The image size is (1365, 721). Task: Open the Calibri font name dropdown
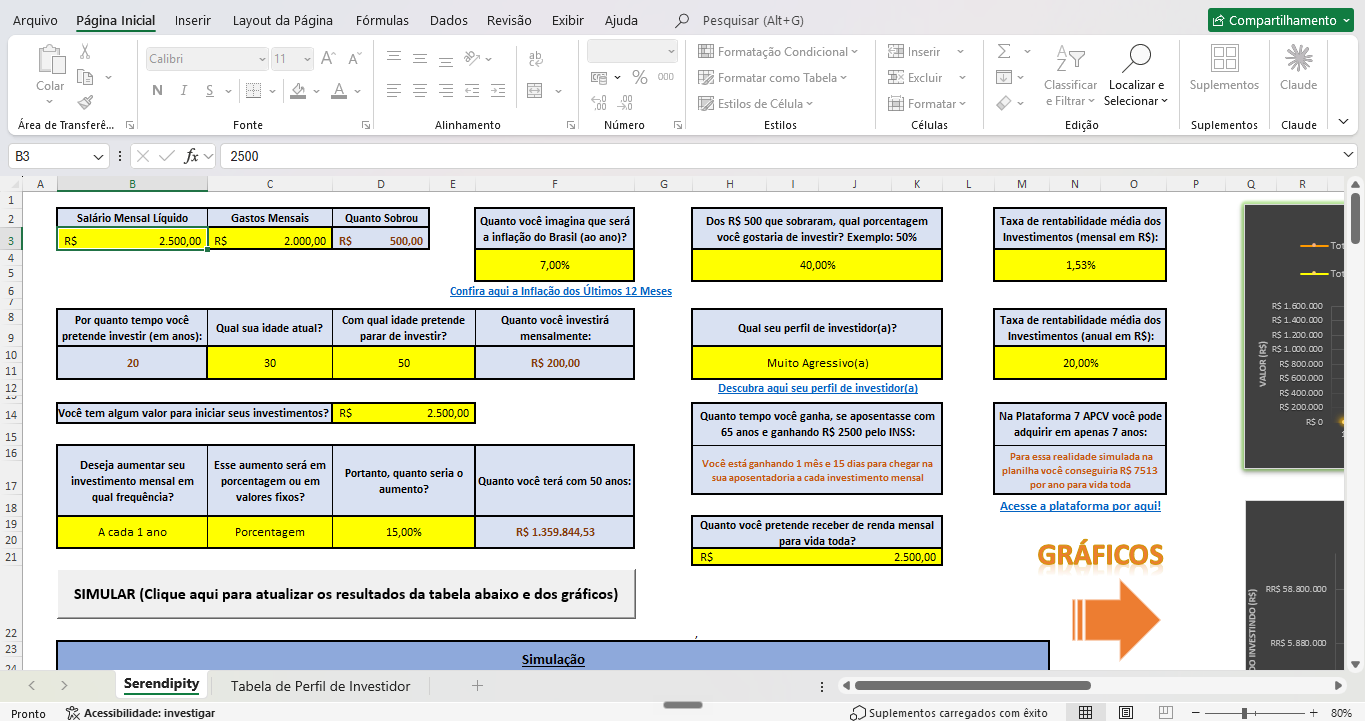(x=207, y=59)
